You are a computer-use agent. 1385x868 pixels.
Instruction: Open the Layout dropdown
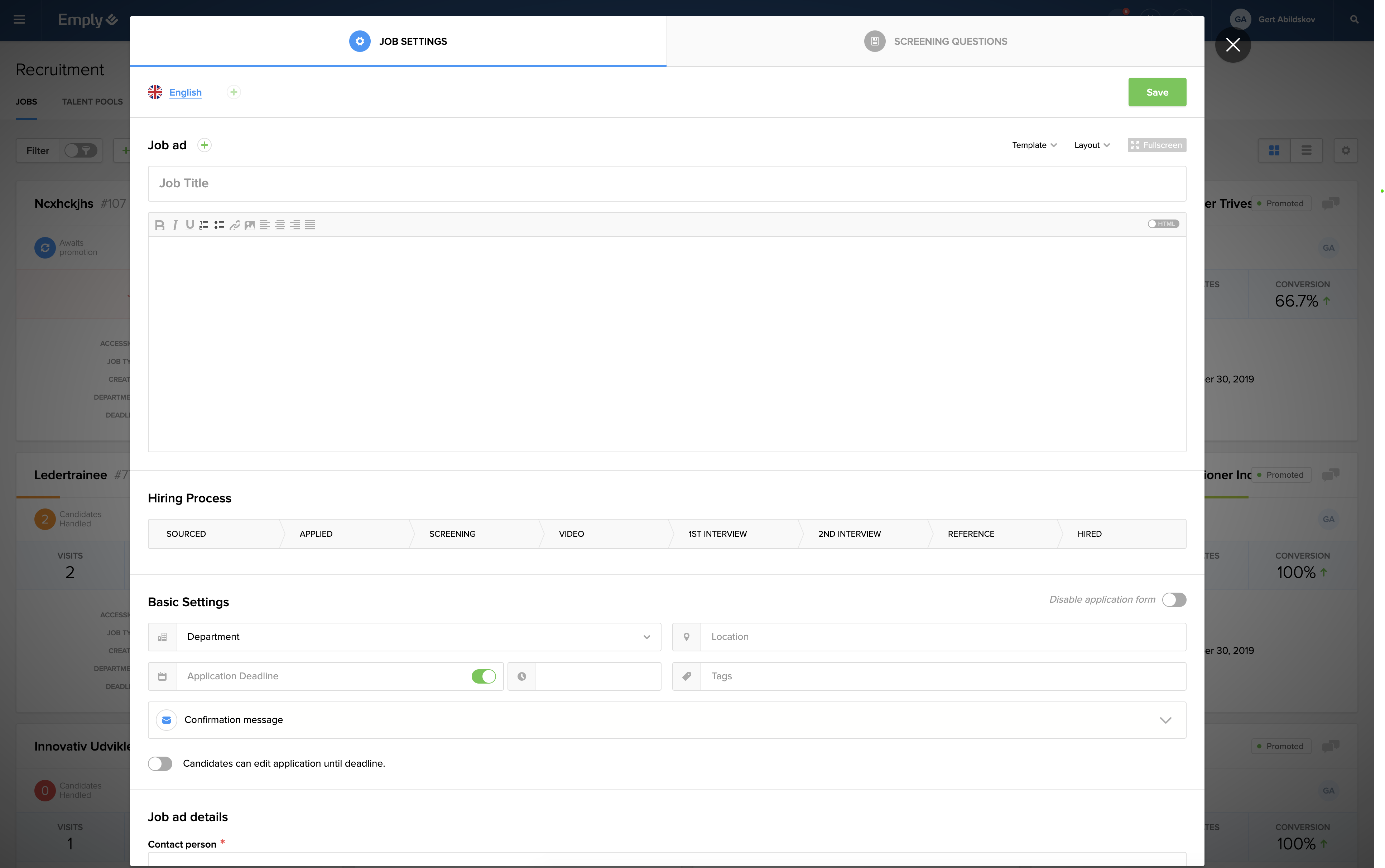(x=1092, y=145)
